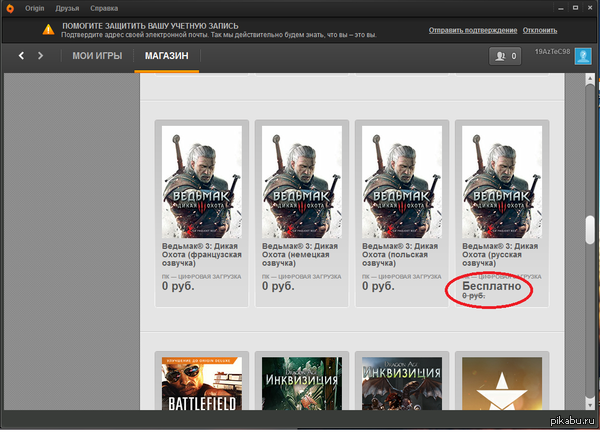Screen dimensions: 600x432
Task: Click Отклонить link
Action: tap(540, 30)
